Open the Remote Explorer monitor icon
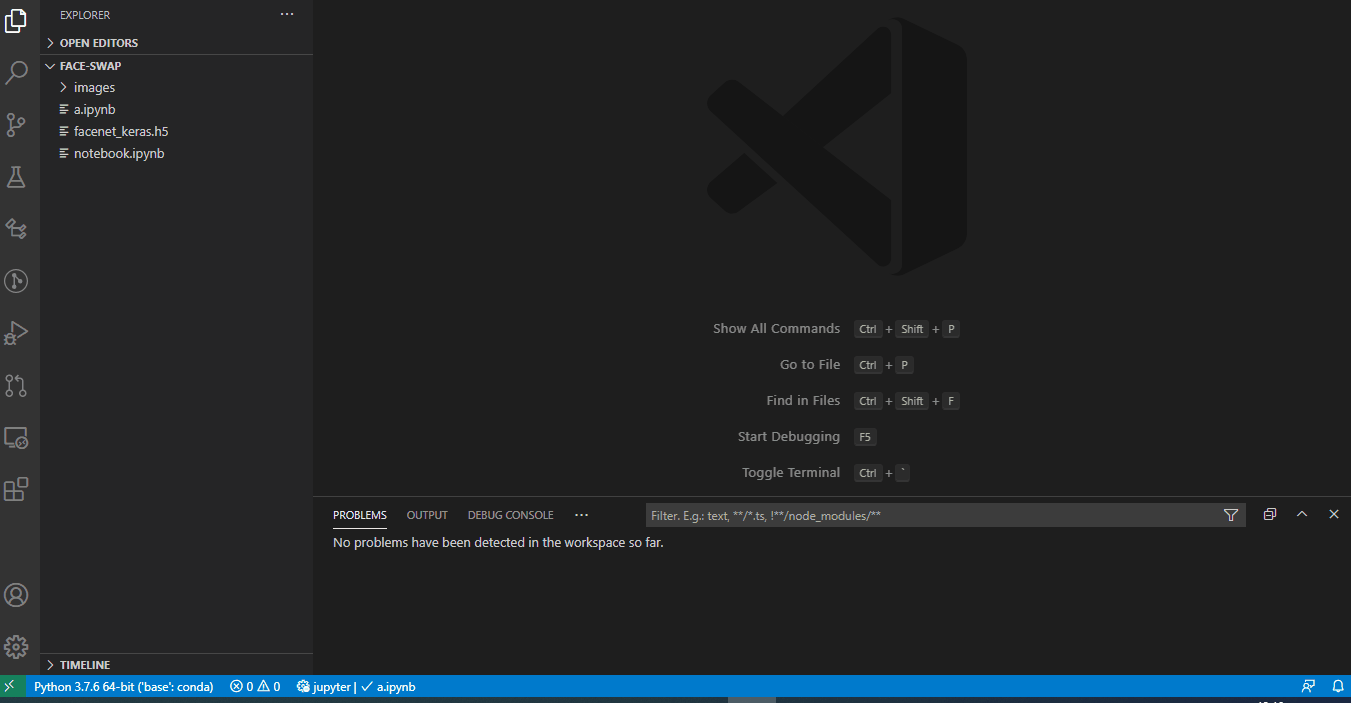 click(16, 437)
